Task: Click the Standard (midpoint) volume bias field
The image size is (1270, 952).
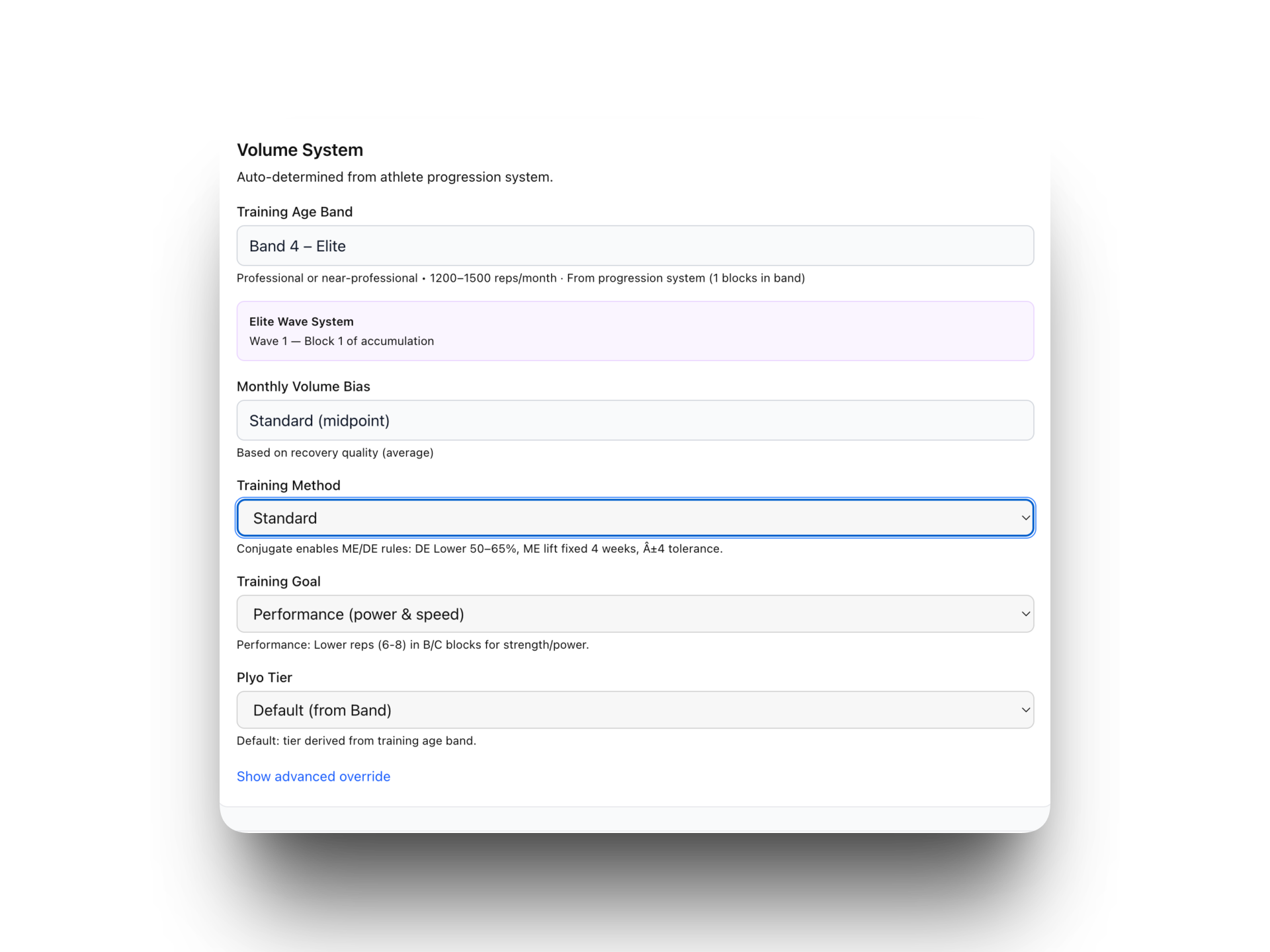Action: pos(635,420)
